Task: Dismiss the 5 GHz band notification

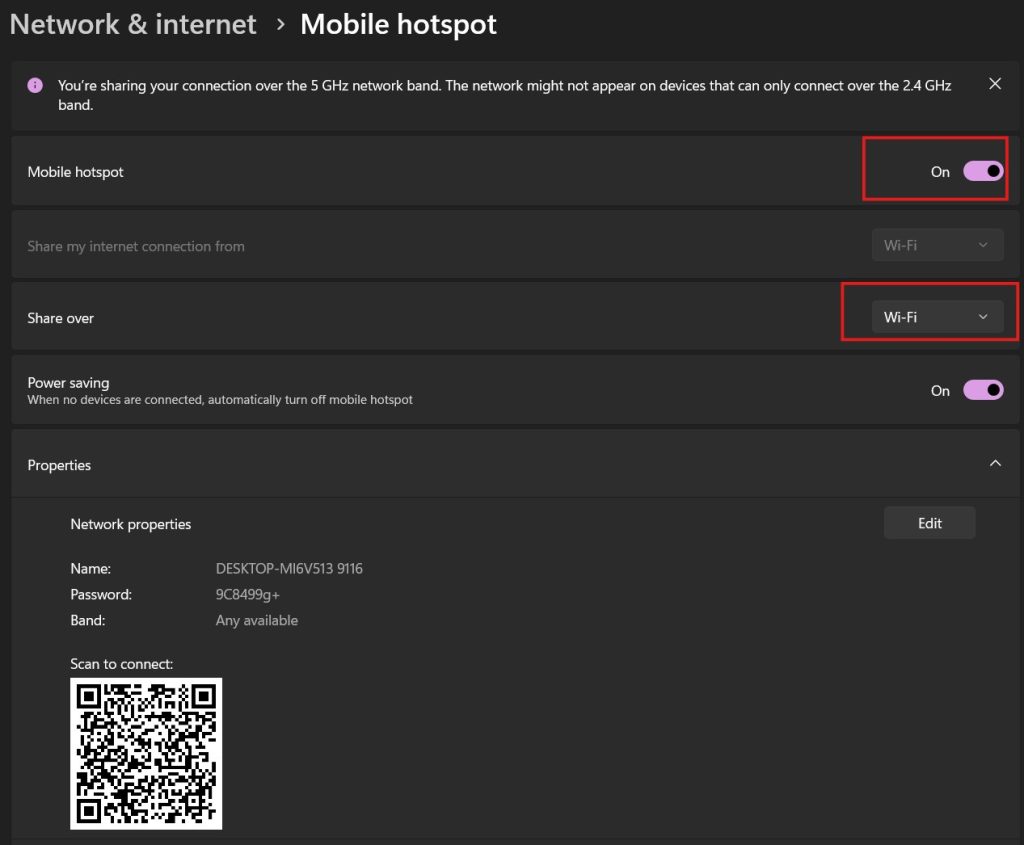Action: point(994,84)
